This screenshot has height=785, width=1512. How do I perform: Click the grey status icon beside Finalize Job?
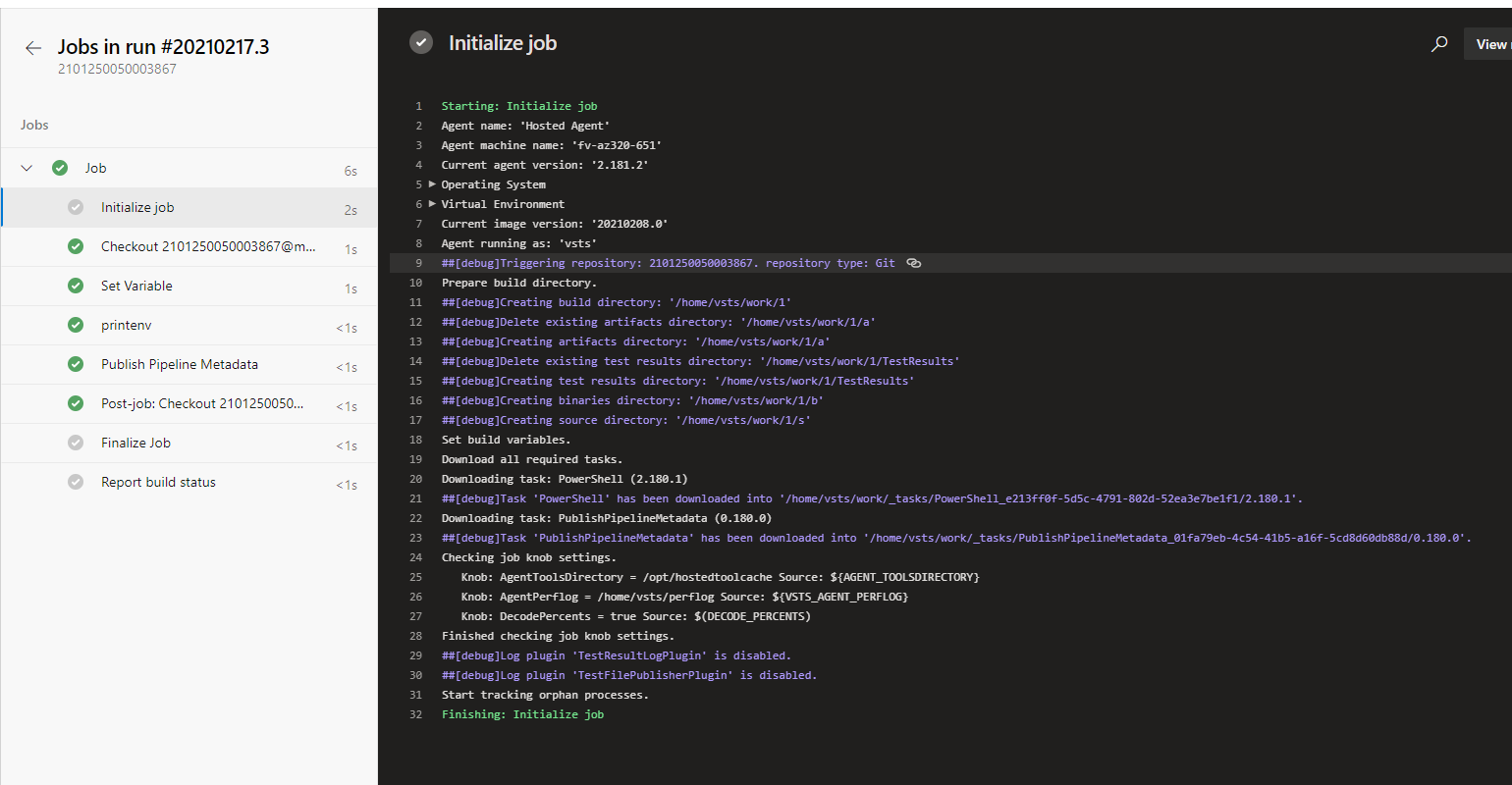76,443
